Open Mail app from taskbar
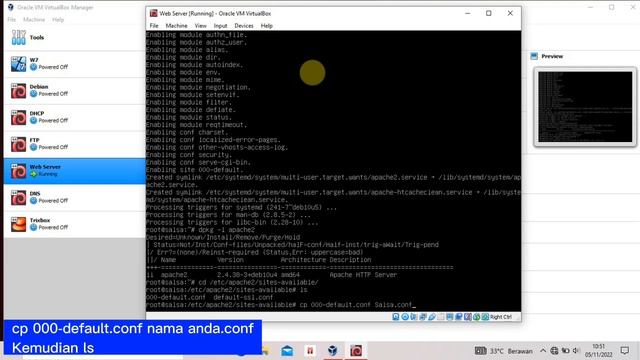The image size is (640, 360). tap(287, 351)
